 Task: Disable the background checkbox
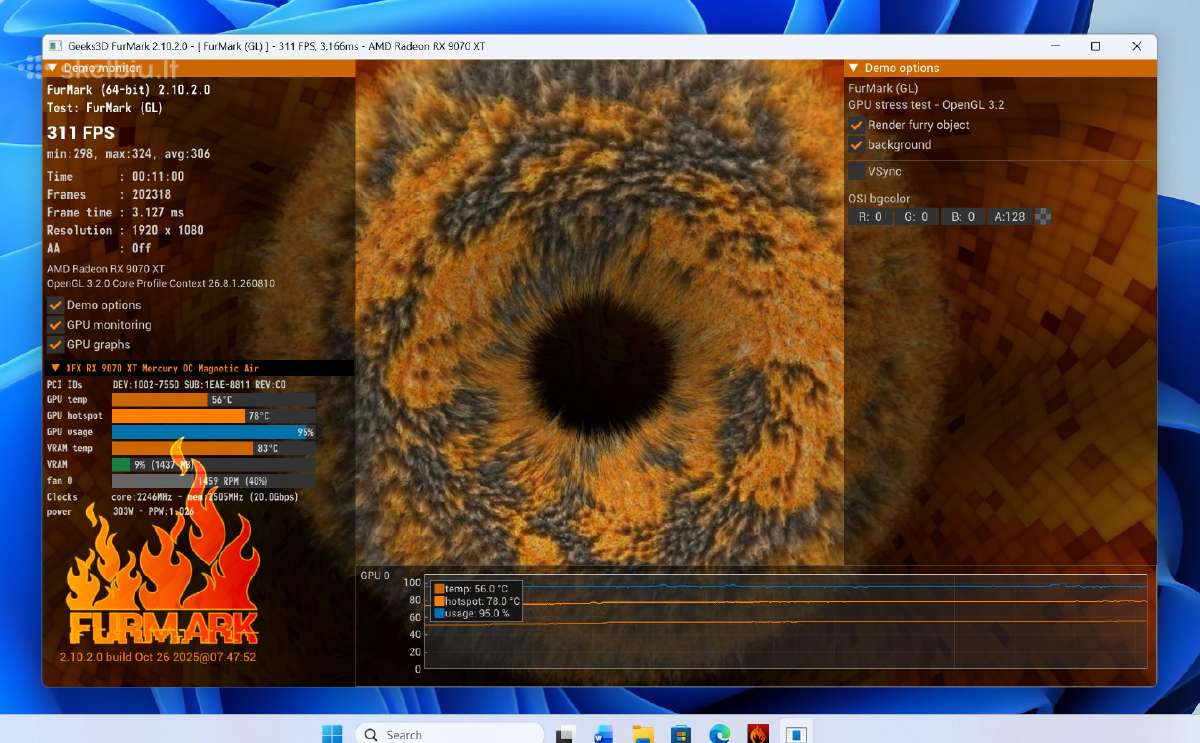pyautogui.click(x=857, y=145)
